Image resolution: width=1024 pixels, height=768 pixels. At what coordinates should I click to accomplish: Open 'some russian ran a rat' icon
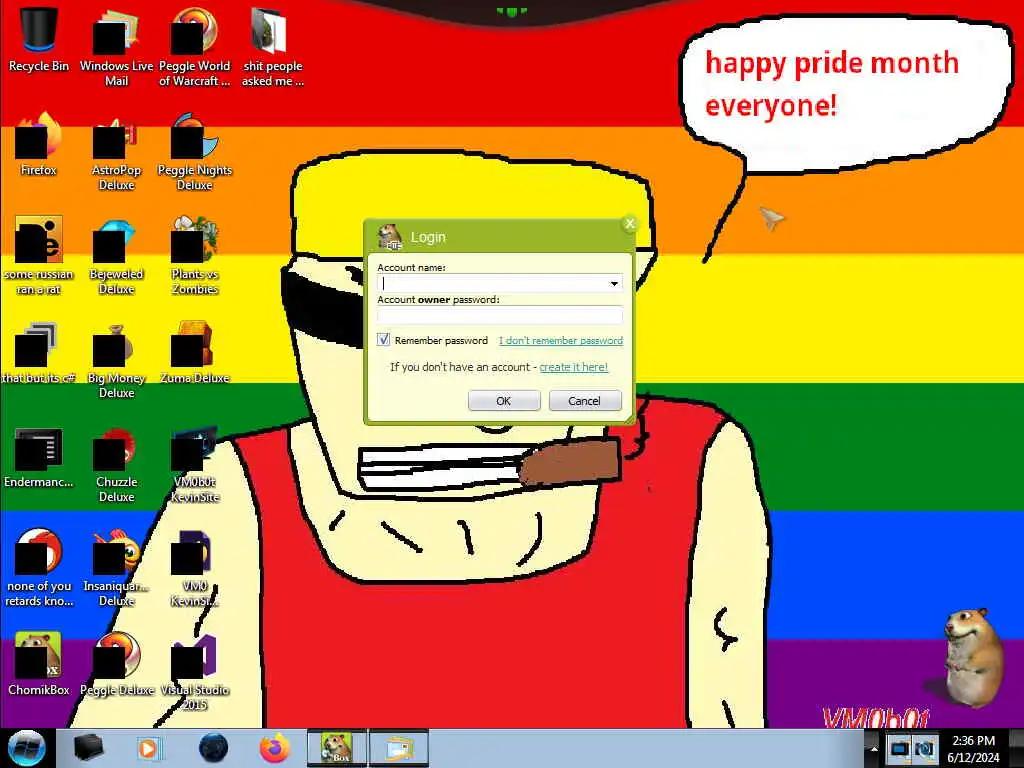[x=39, y=255]
